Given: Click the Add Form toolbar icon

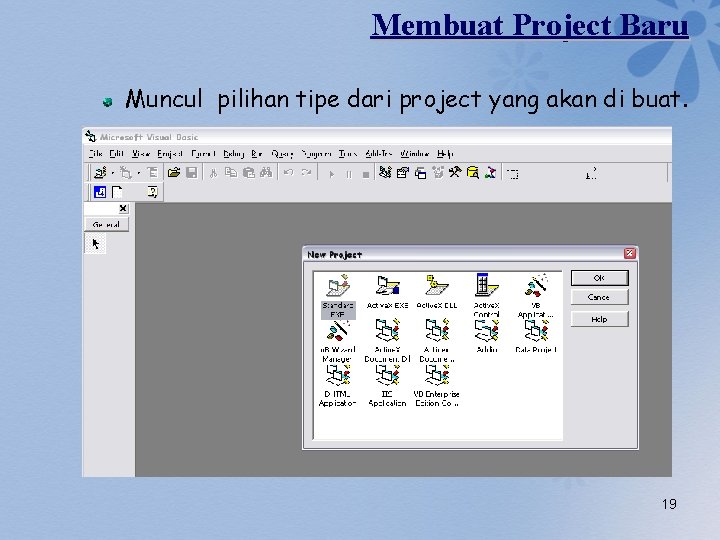Looking at the screenshot, I should pos(125,173).
